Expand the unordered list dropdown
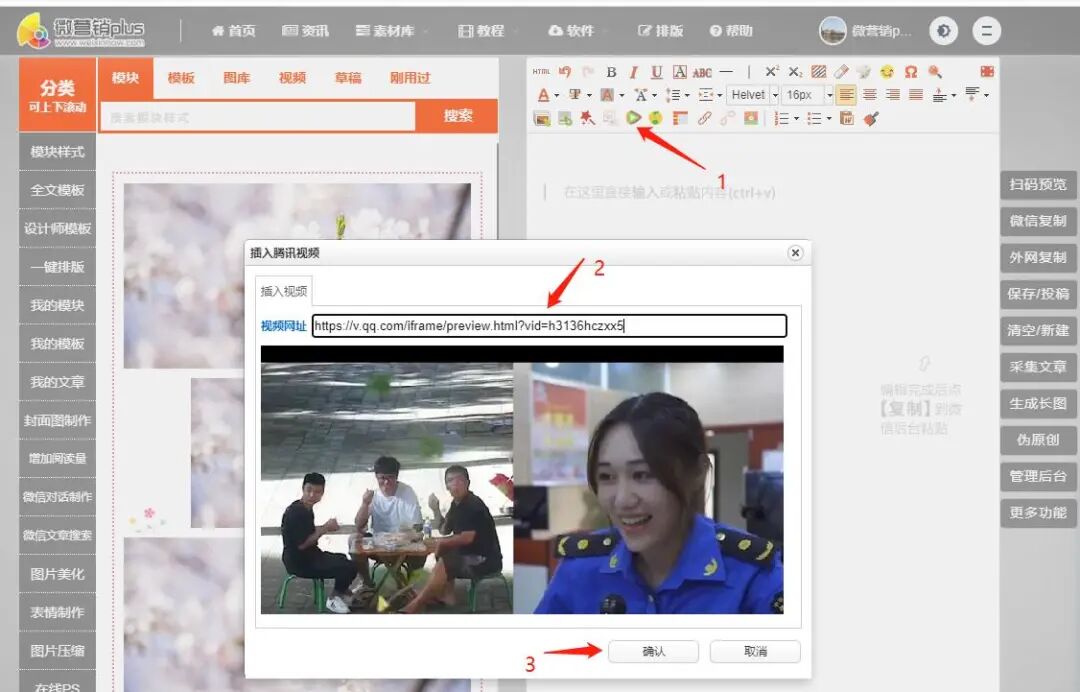Screen dimensions: 1080x692 829,119
